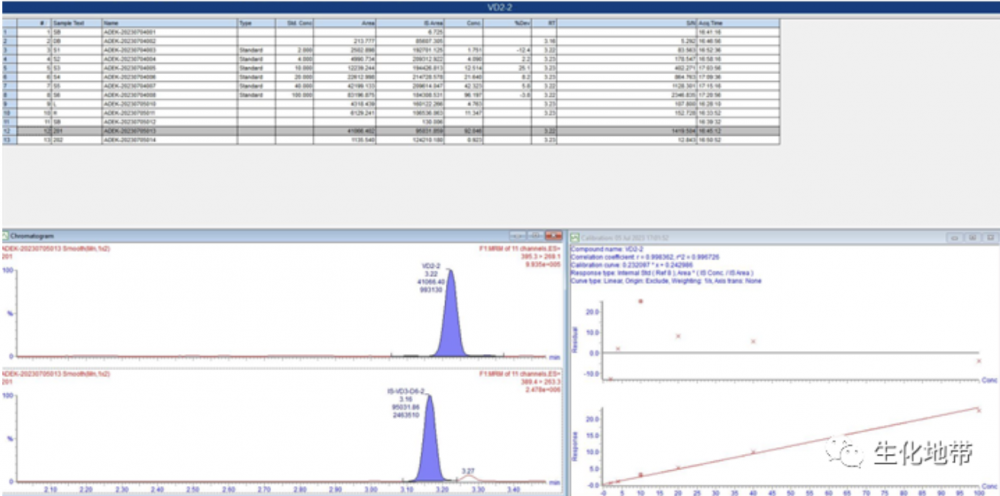Image resolution: width=1000 pixels, height=496 pixels.
Task: Click the Curve type text line
Action: (x=666, y=281)
